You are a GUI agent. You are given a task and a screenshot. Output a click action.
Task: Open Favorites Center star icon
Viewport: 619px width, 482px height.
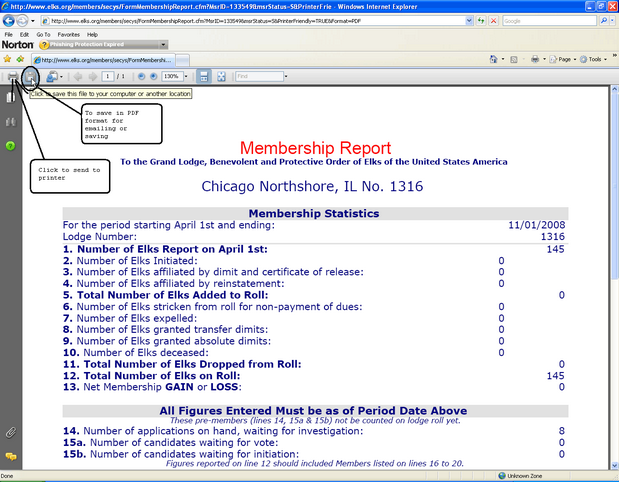pyautogui.click(x=7, y=59)
